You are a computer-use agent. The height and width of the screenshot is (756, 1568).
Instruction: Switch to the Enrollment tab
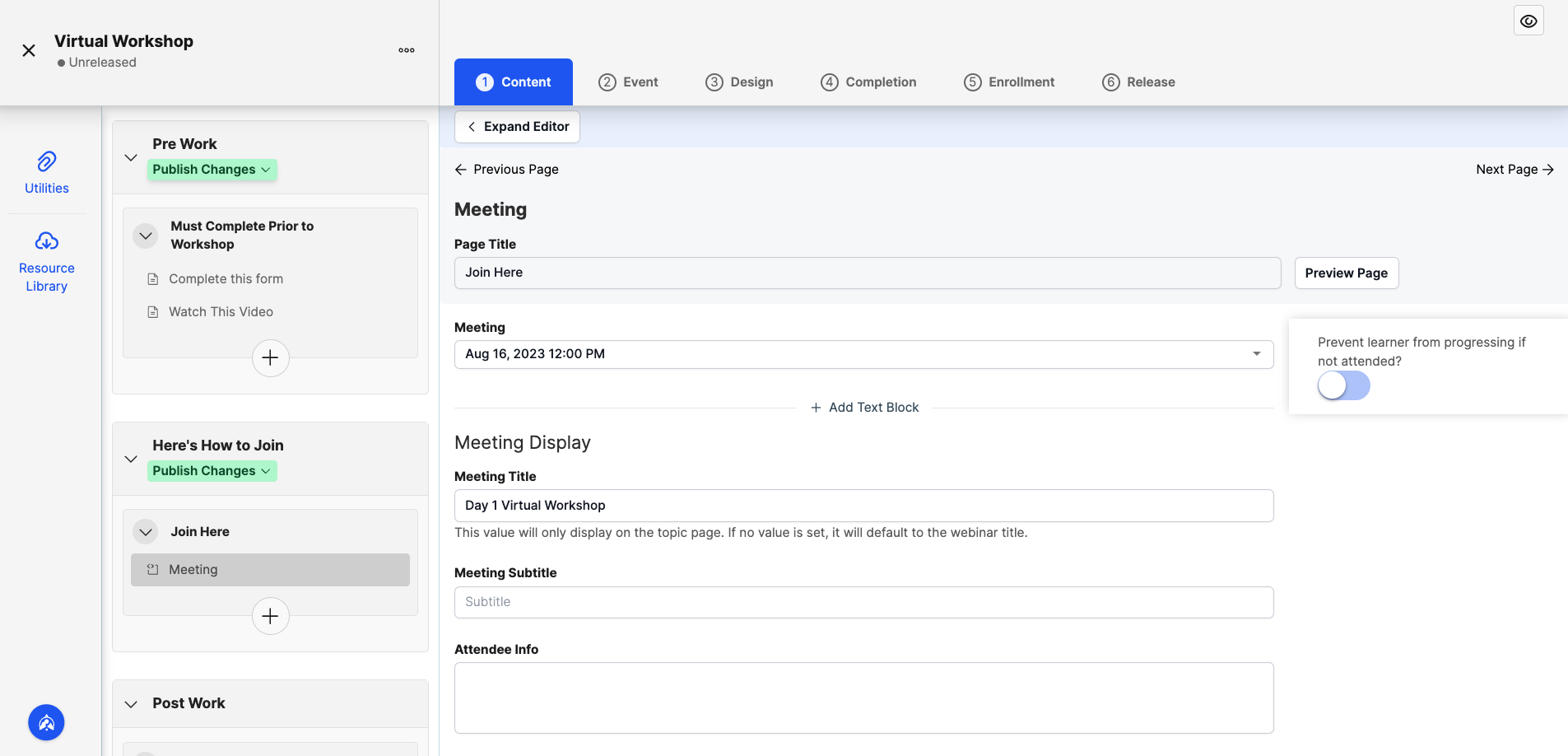point(1009,82)
